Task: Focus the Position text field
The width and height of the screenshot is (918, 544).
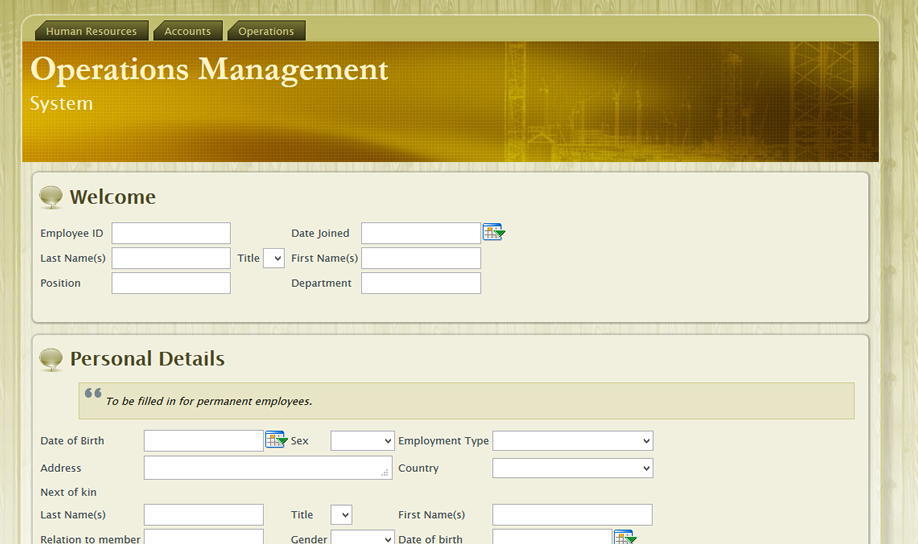Action: tap(171, 283)
